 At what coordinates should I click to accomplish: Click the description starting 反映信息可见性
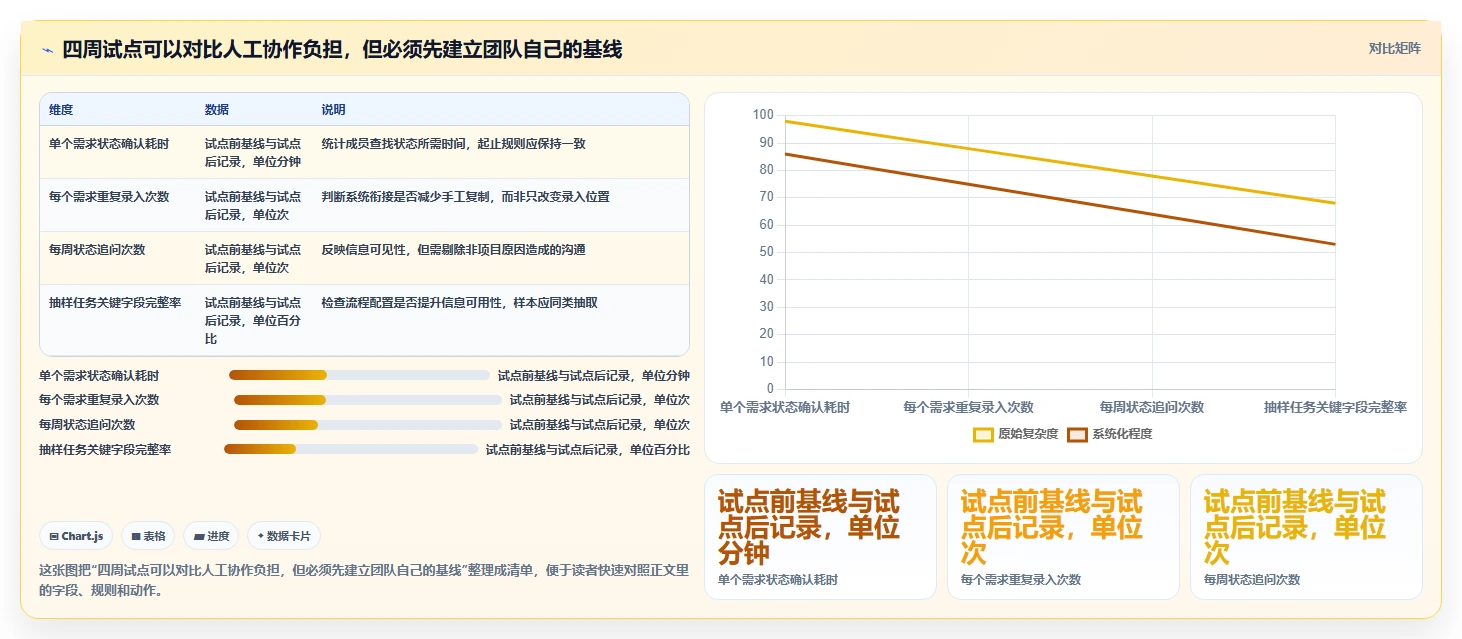pos(453,250)
